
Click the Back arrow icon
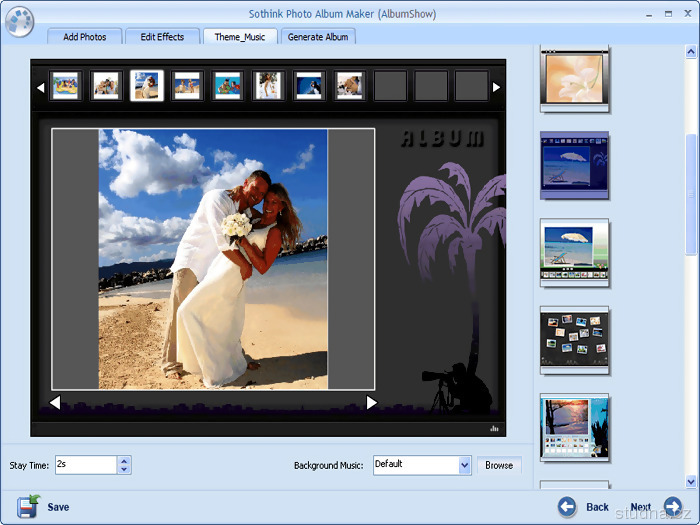pyautogui.click(x=568, y=507)
